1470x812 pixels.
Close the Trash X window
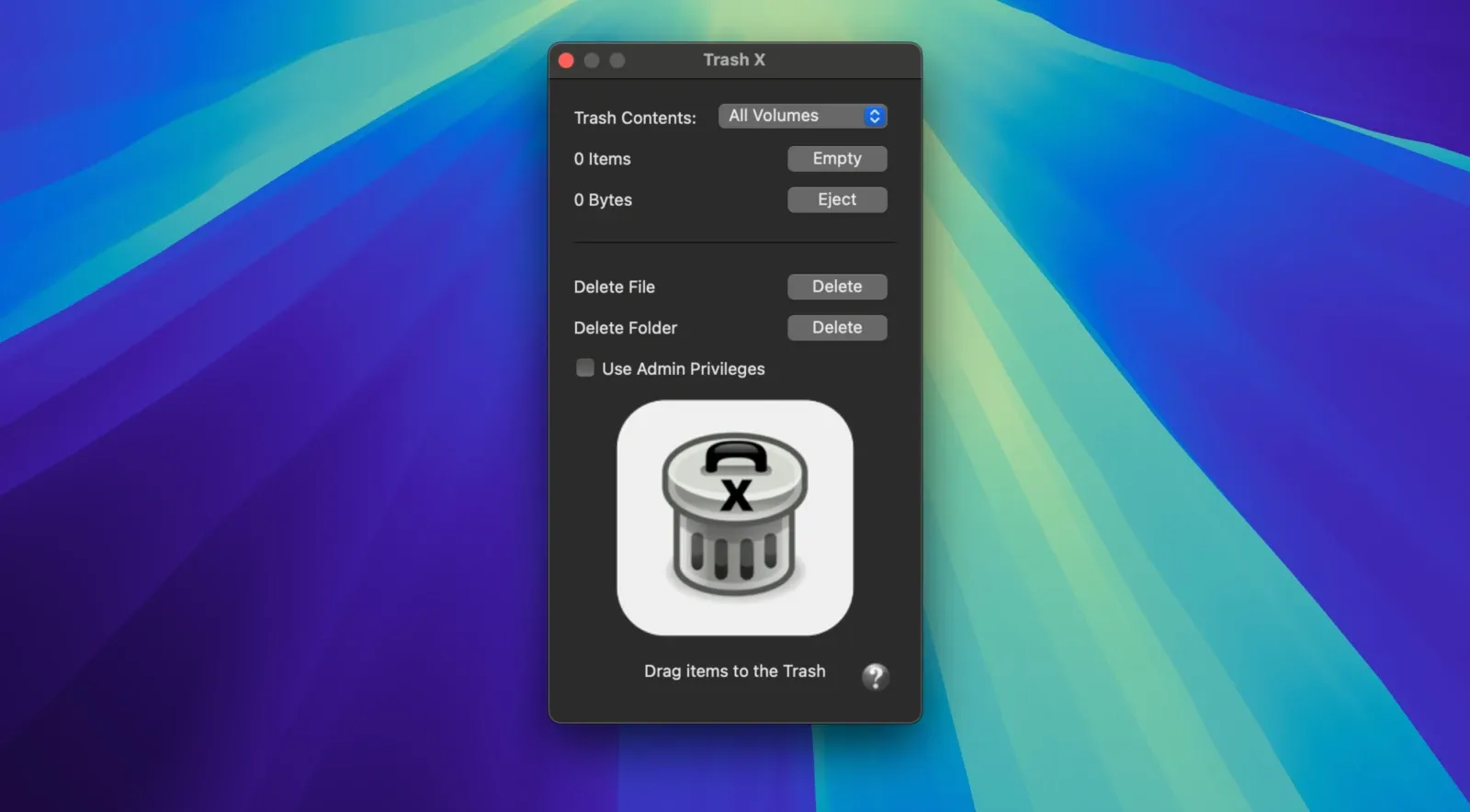tap(566, 61)
